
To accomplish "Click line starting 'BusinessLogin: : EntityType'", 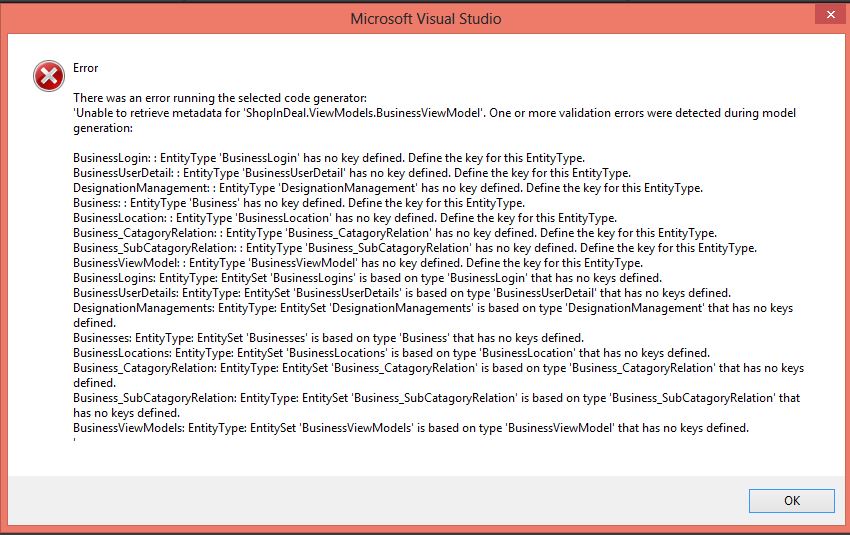I will (329, 158).
